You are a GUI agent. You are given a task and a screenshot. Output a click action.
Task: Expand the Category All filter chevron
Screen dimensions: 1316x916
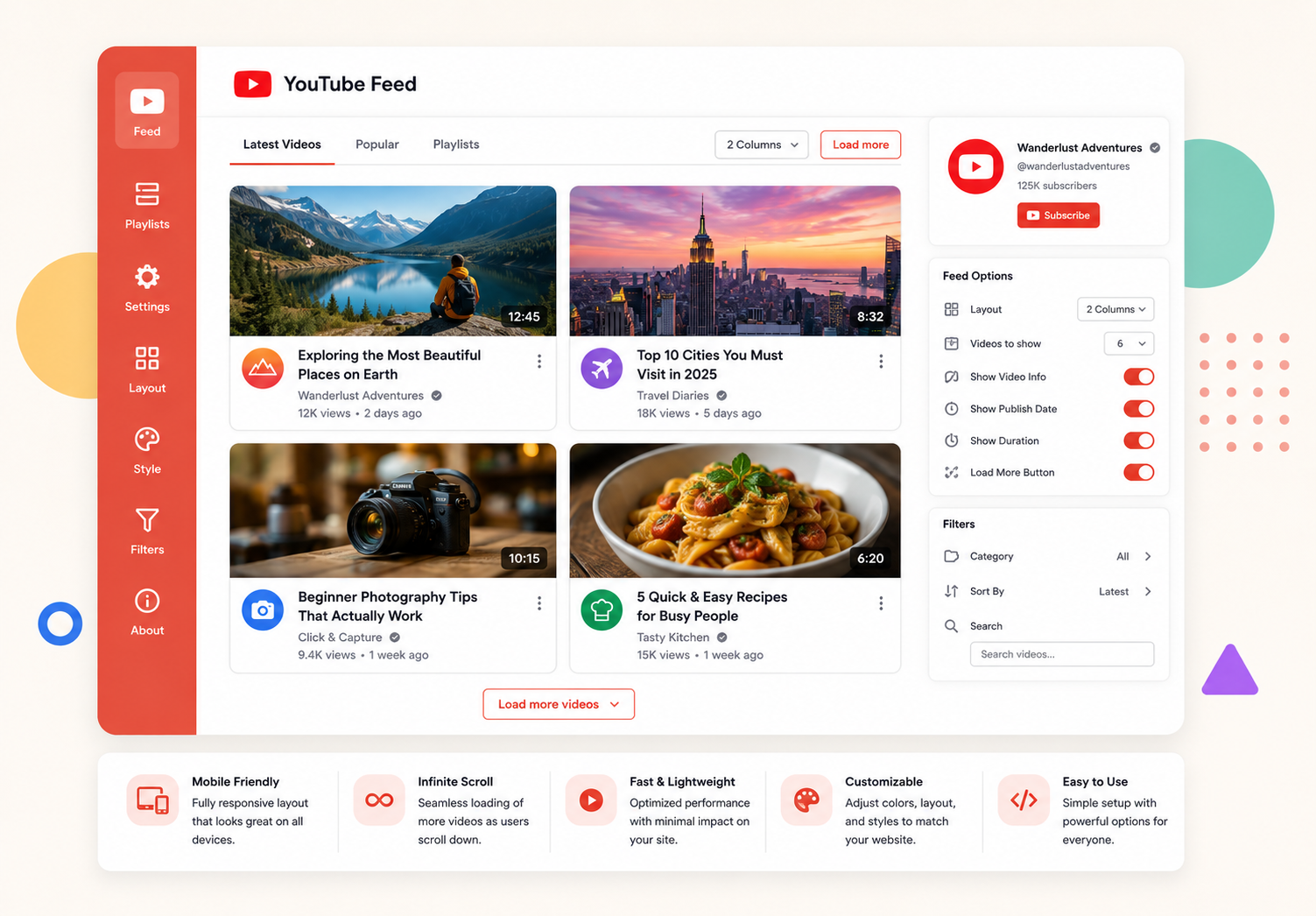pos(1148,556)
